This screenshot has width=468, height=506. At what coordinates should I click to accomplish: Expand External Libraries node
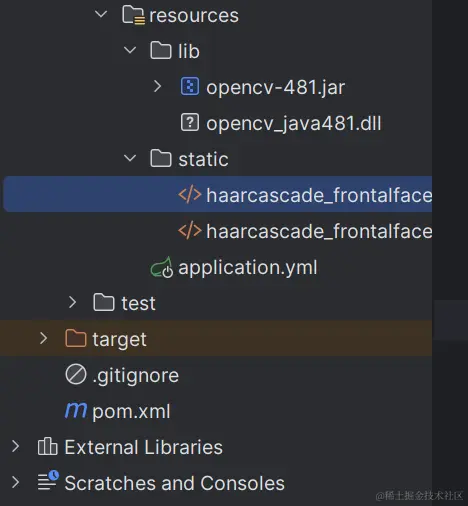15,446
